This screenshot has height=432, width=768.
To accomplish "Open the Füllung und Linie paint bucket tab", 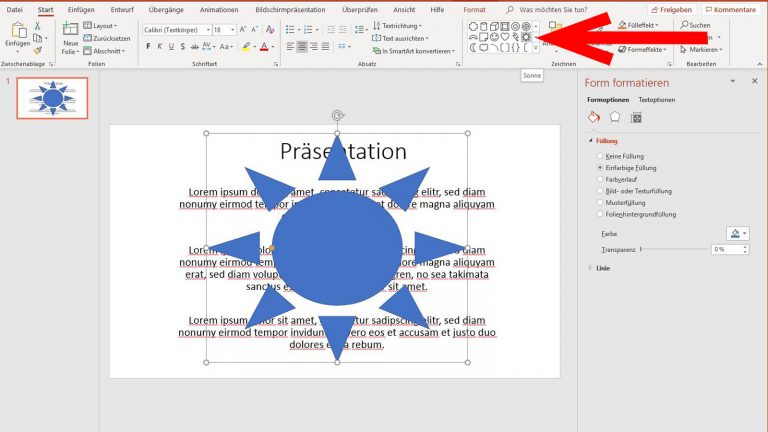I will (594, 118).
